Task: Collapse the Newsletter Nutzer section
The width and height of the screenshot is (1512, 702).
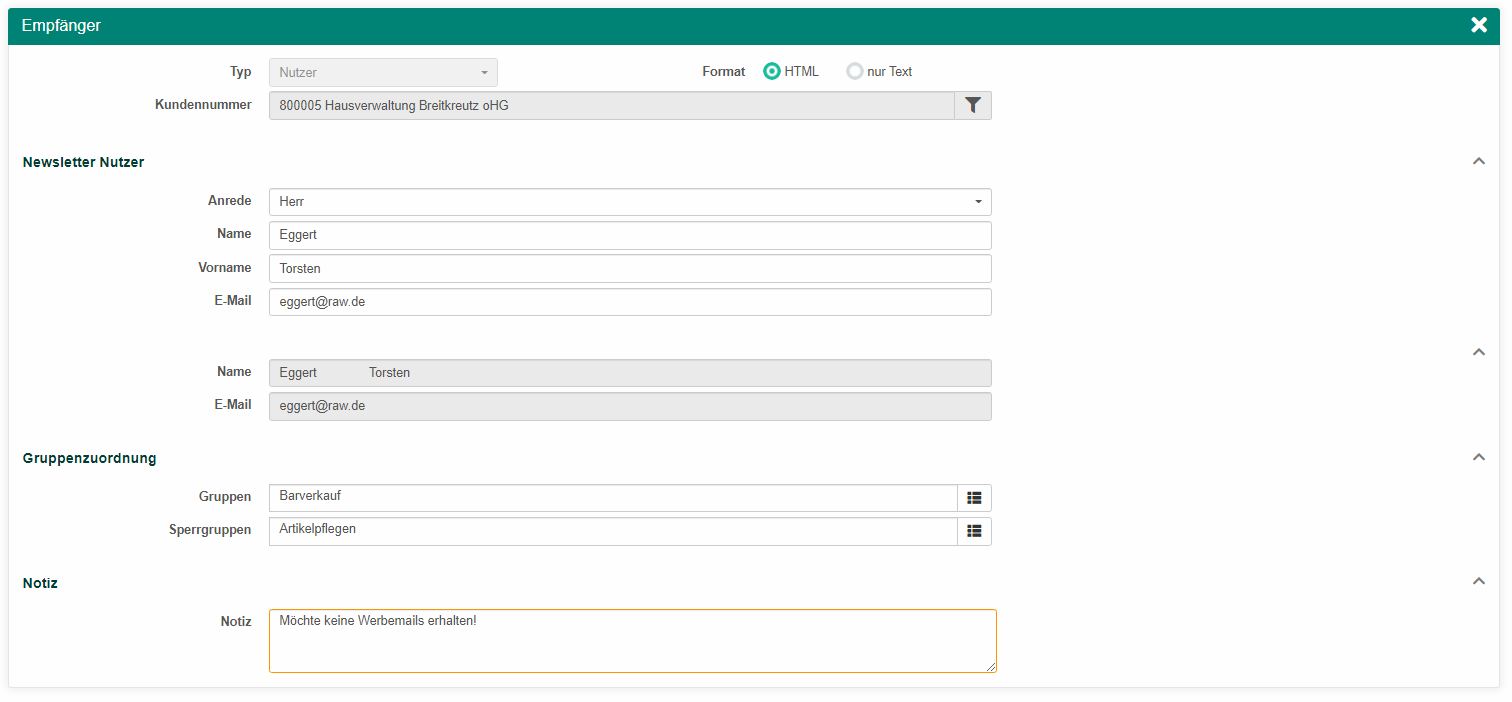Action: click(1479, 162)
